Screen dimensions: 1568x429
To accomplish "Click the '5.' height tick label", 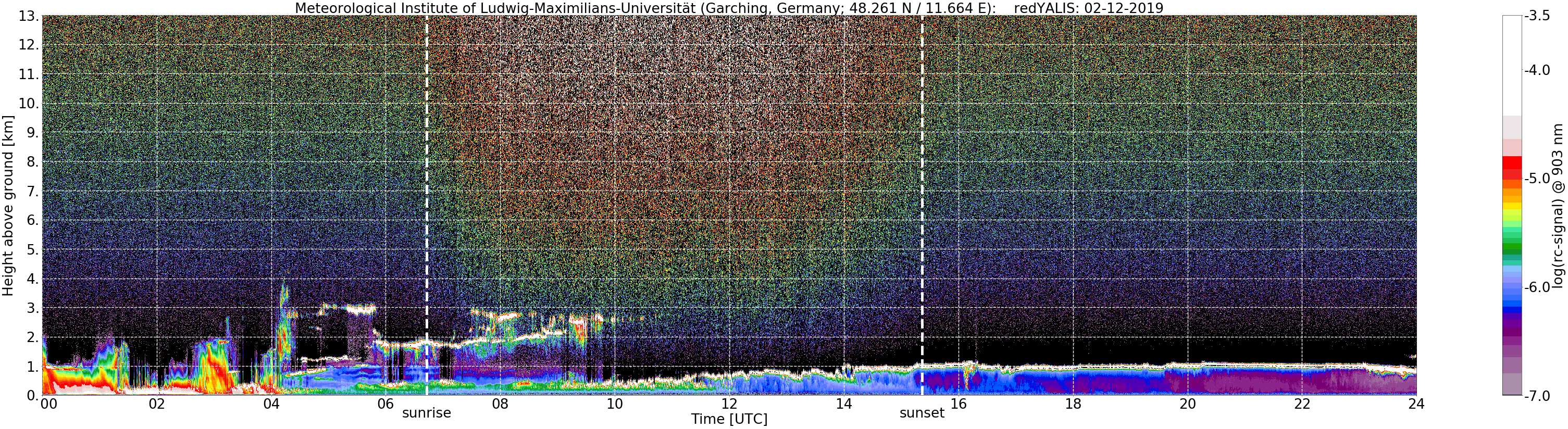I will pos(33,249).
